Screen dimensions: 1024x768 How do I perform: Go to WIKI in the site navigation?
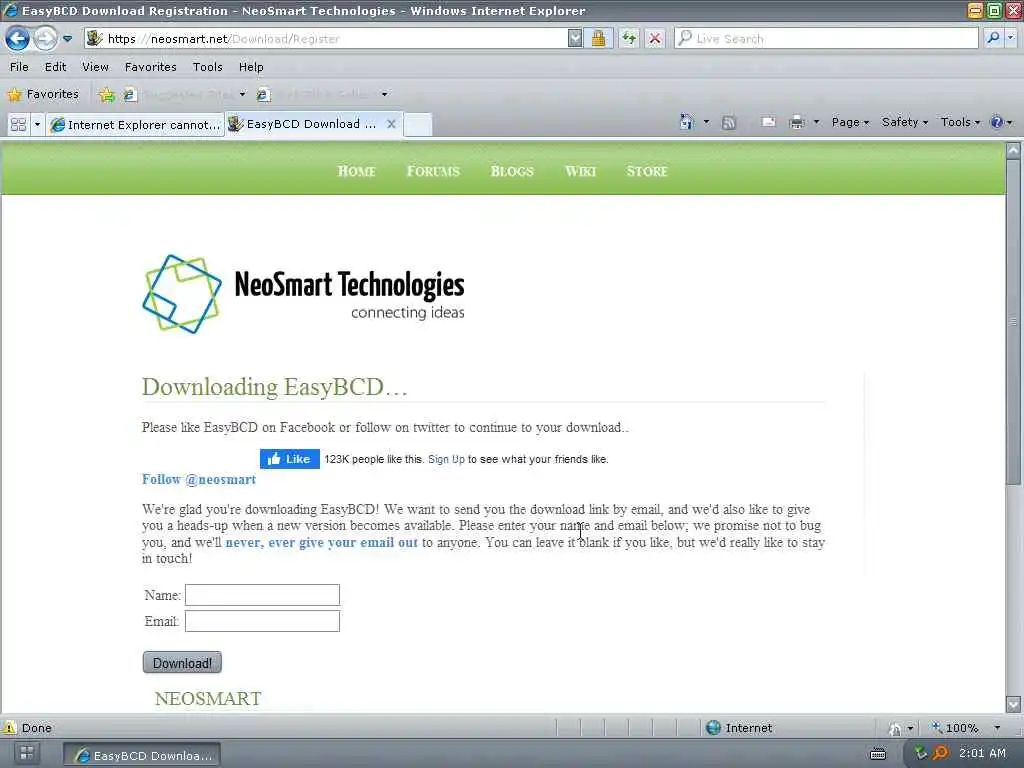point(581,171)
